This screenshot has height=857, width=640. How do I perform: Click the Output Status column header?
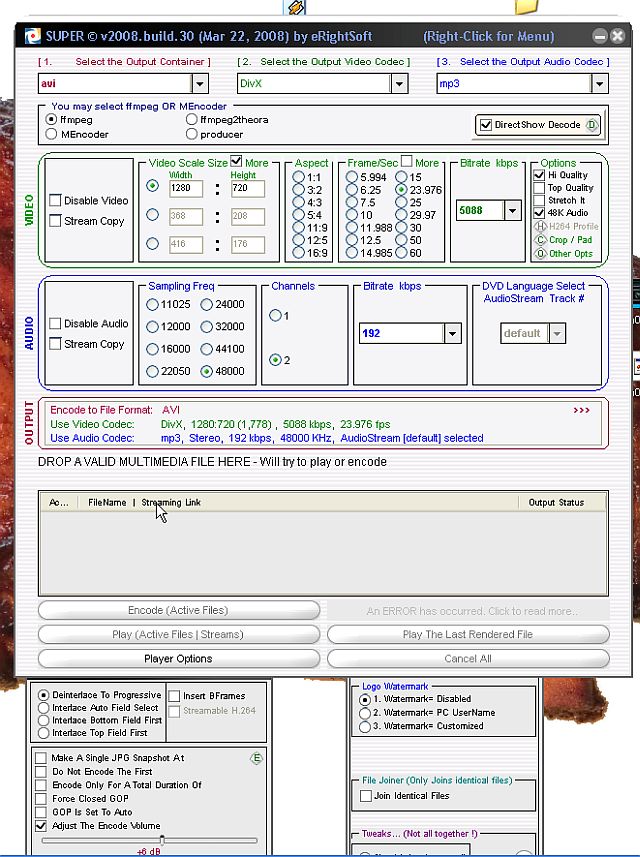(x=556, y=502)
